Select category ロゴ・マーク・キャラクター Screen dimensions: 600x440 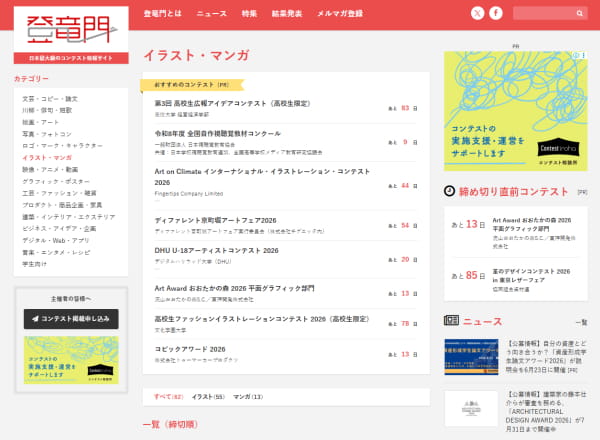[62, 146]
